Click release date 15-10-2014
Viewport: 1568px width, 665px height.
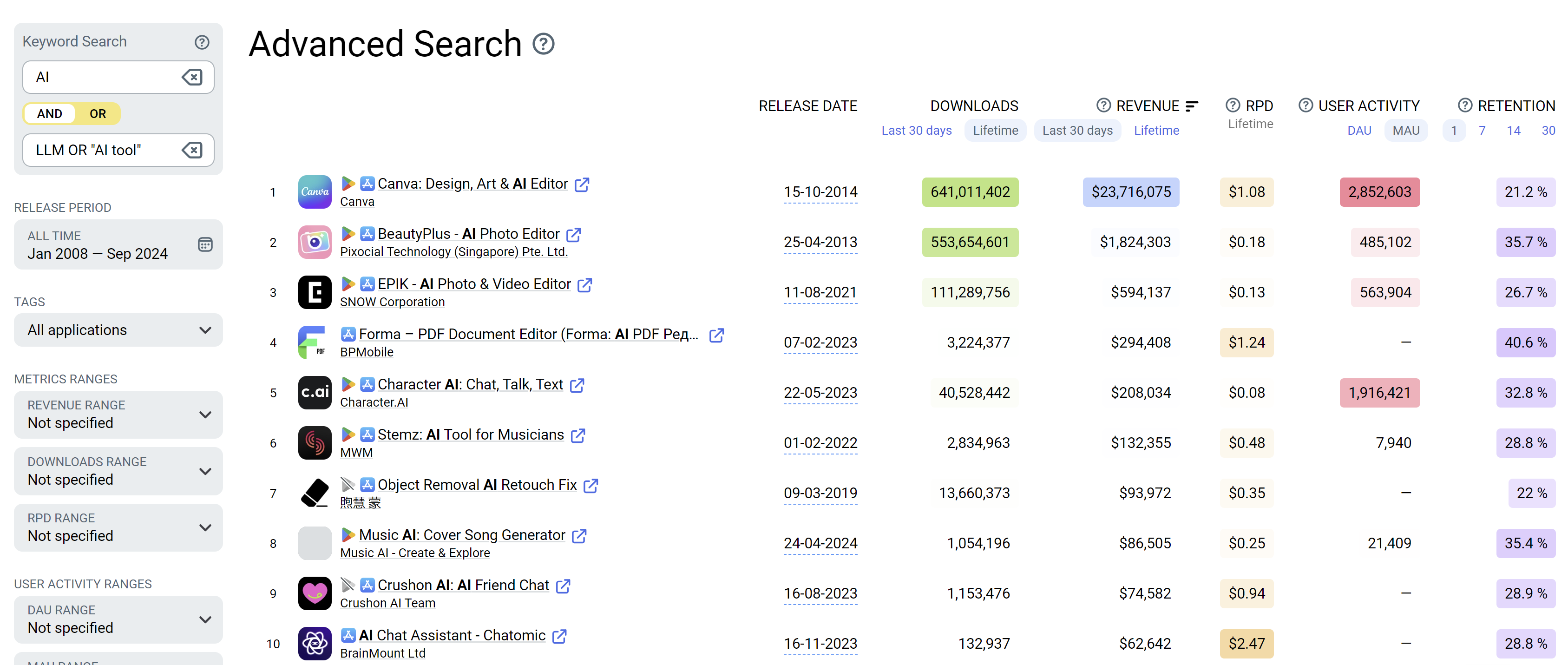pos(820,192)
